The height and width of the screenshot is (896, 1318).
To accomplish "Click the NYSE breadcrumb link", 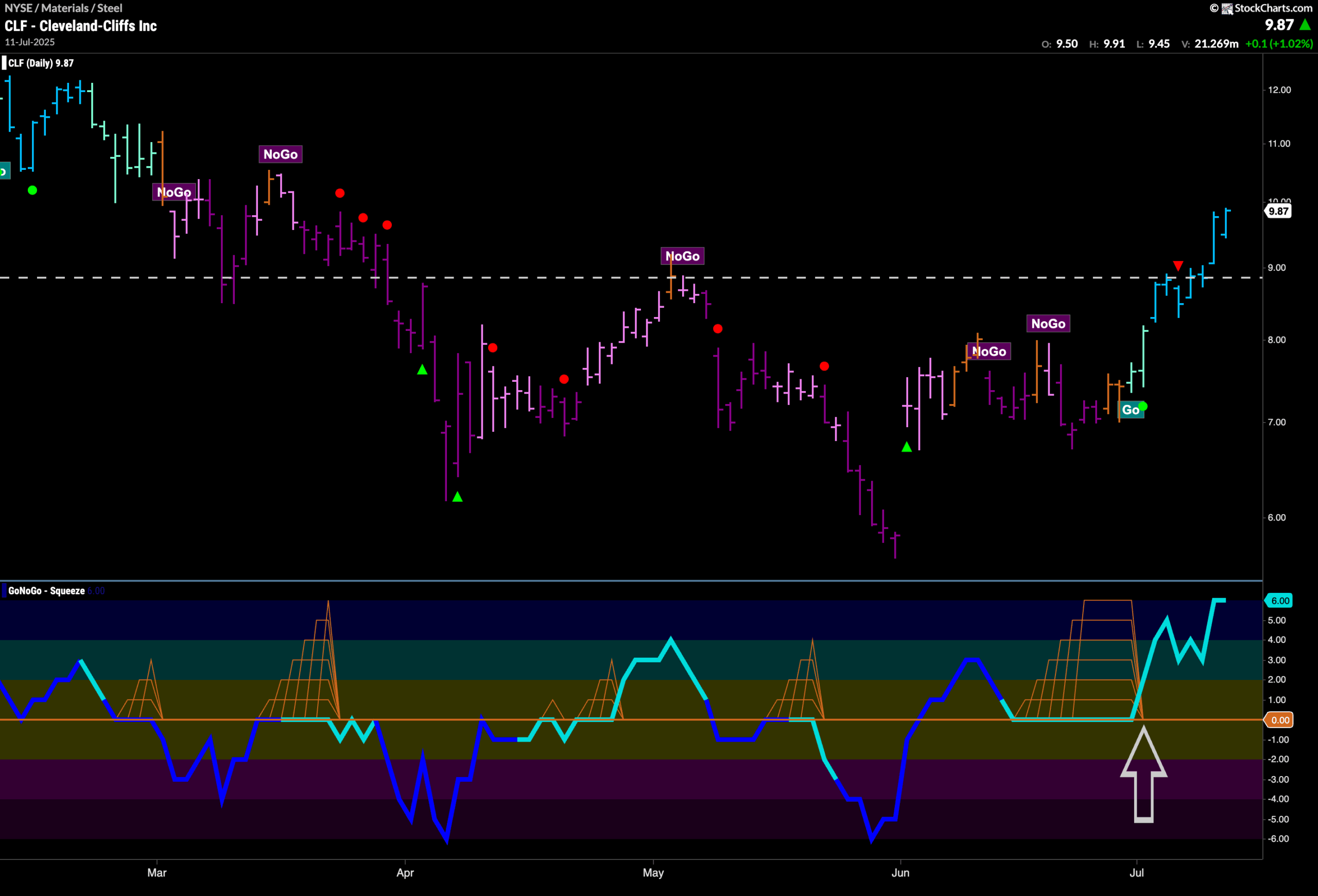I will pos(18,8).
